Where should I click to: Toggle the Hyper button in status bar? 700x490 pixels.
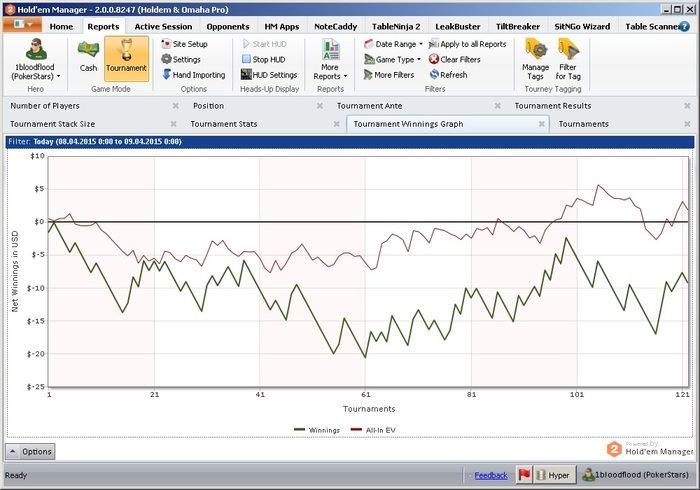point(553,475)
